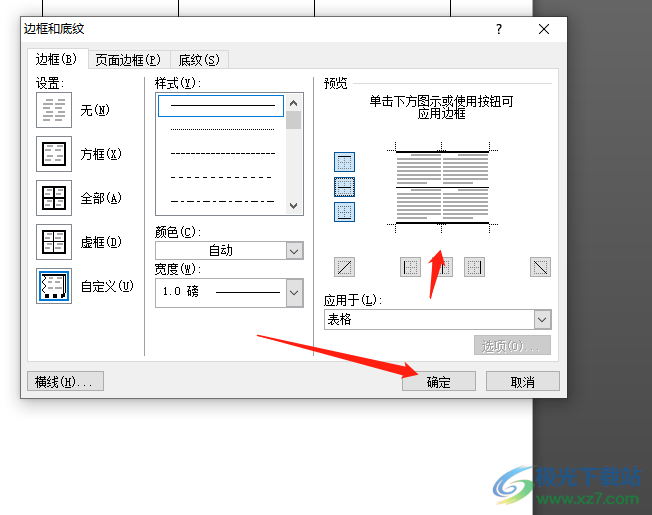652x515 pixels.
Task: Select the solid line style
Action: (x=221, y=106)
